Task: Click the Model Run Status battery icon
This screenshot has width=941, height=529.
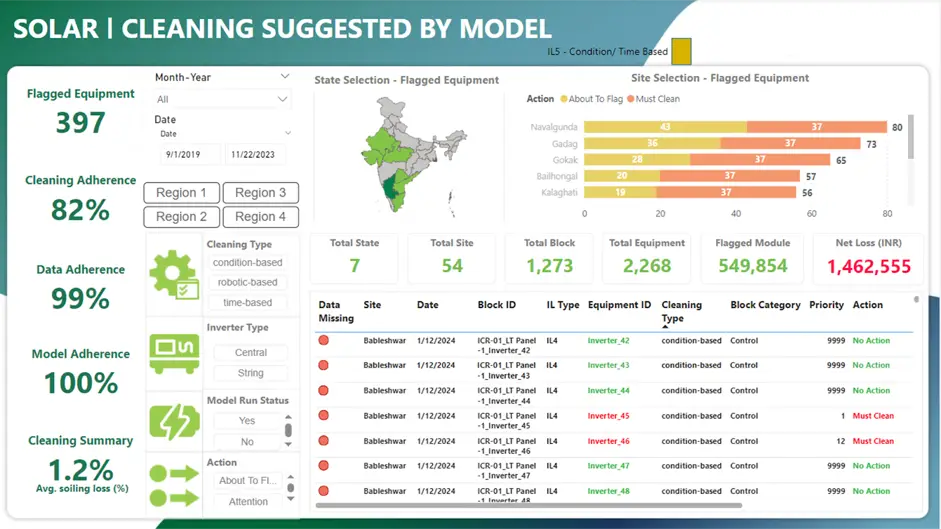Action: [x=174, y=422]
